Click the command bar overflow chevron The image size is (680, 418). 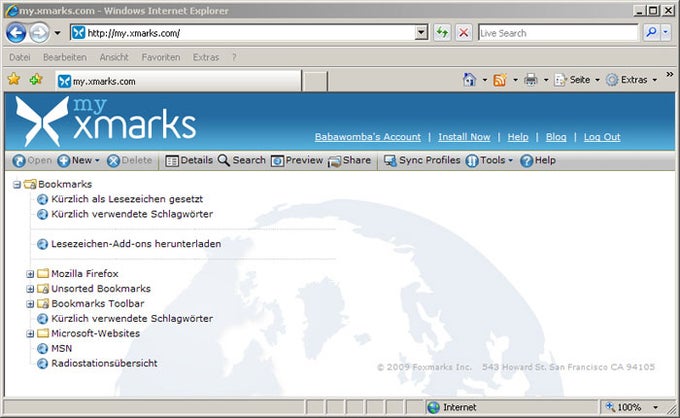tap(670, 75)
